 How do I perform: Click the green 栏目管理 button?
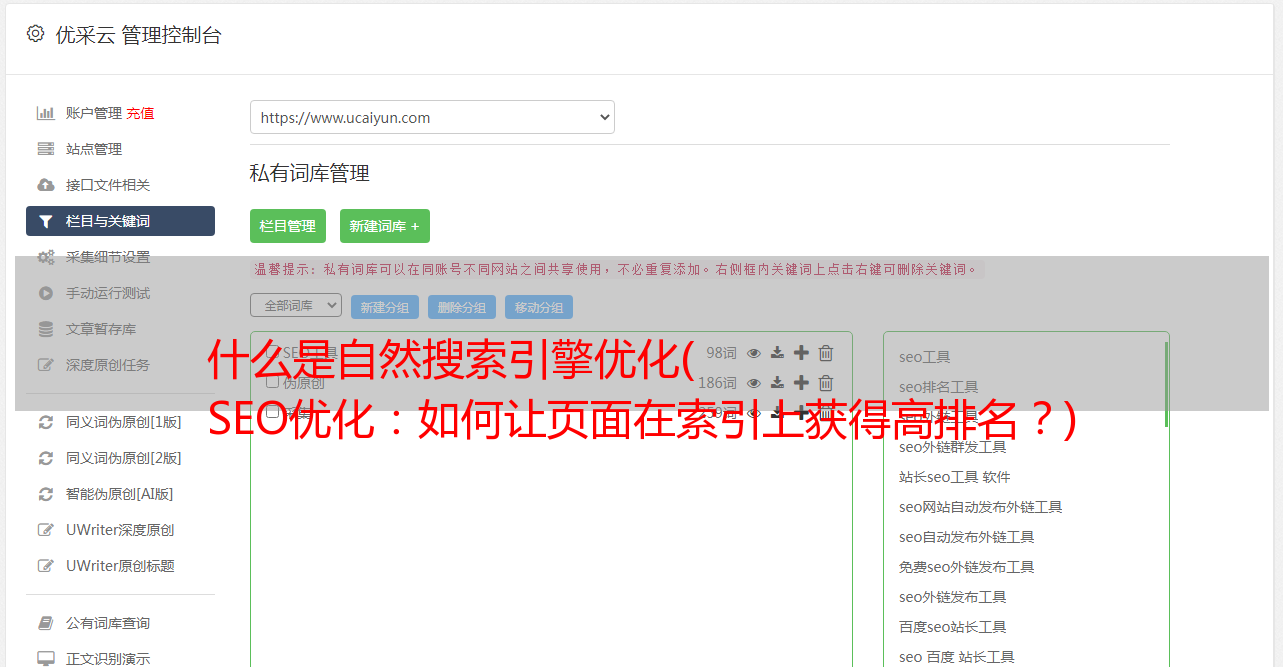pyautogui.click(x=288, y=226)
